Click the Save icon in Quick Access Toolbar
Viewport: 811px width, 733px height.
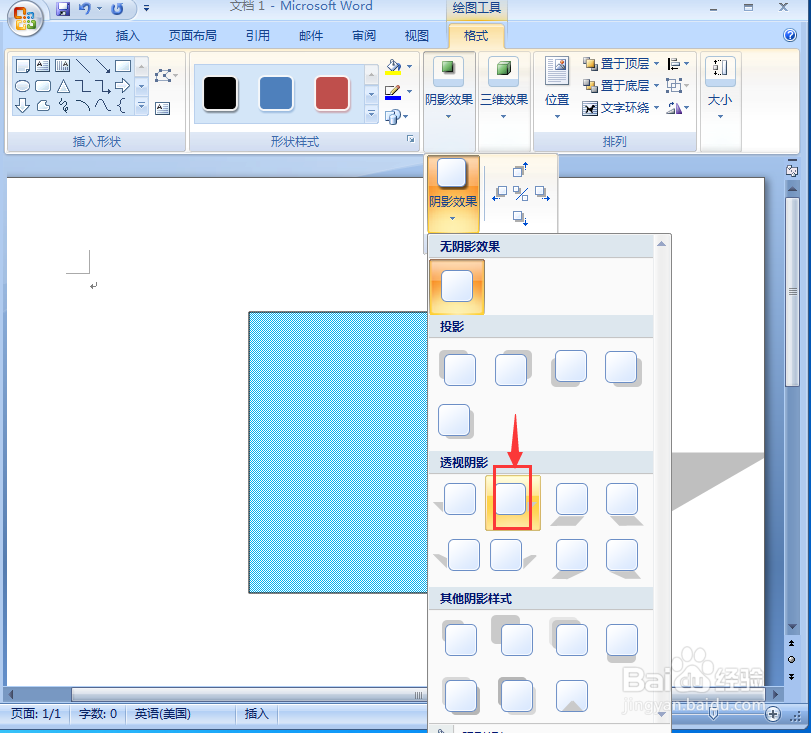63,8
